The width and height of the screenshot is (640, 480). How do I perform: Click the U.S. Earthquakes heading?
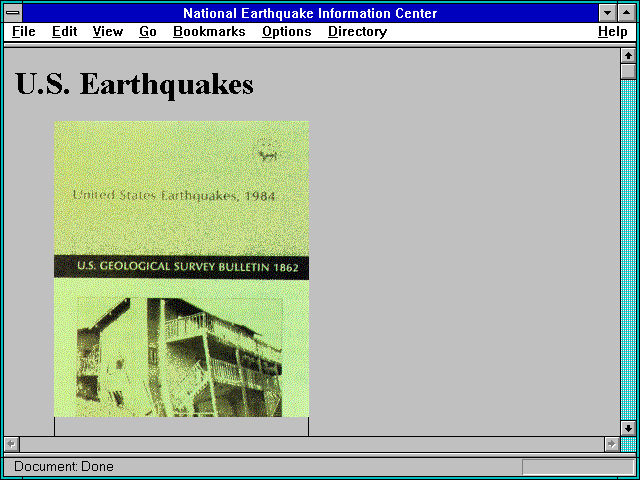pyautogui.click(x=134, y=84)
